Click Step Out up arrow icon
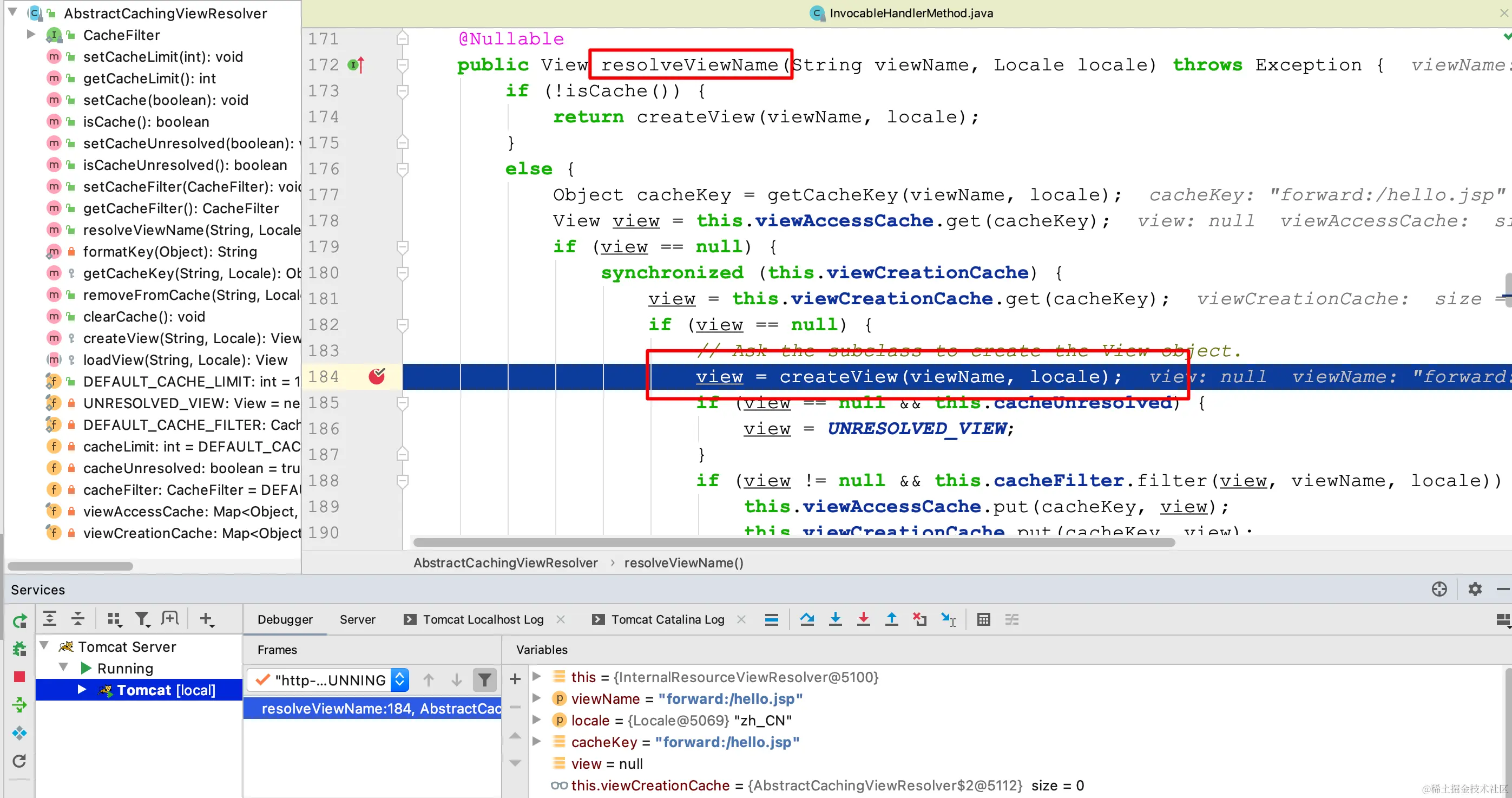This screenshot has height=798, width=1512. click(x=892, y=619)
